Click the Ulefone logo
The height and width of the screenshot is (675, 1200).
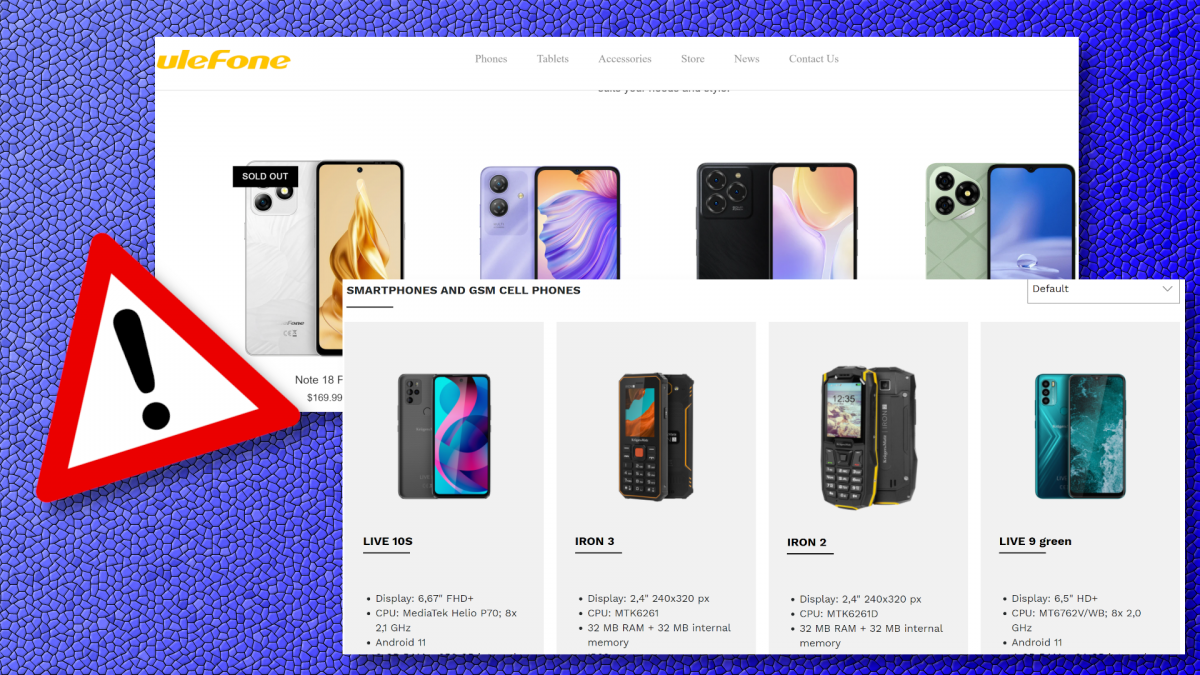(223, 60)
